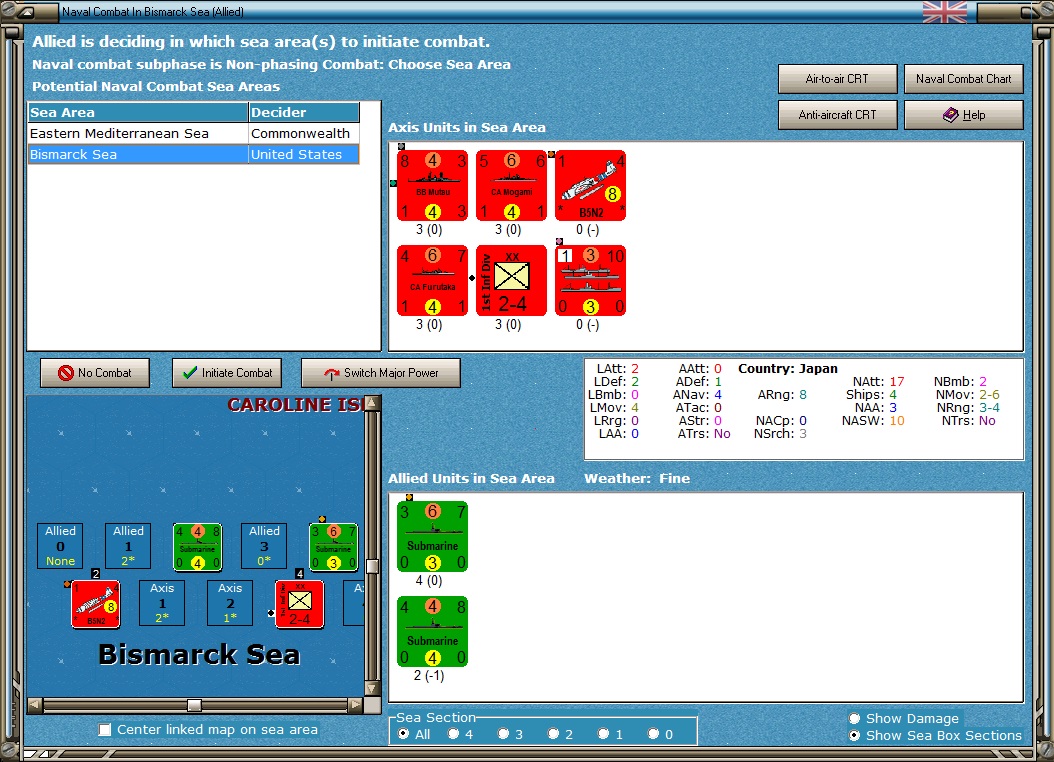Click the Allied 0 sea box
The width and height of the screenshot is (1054, 762).
[60, 546]
